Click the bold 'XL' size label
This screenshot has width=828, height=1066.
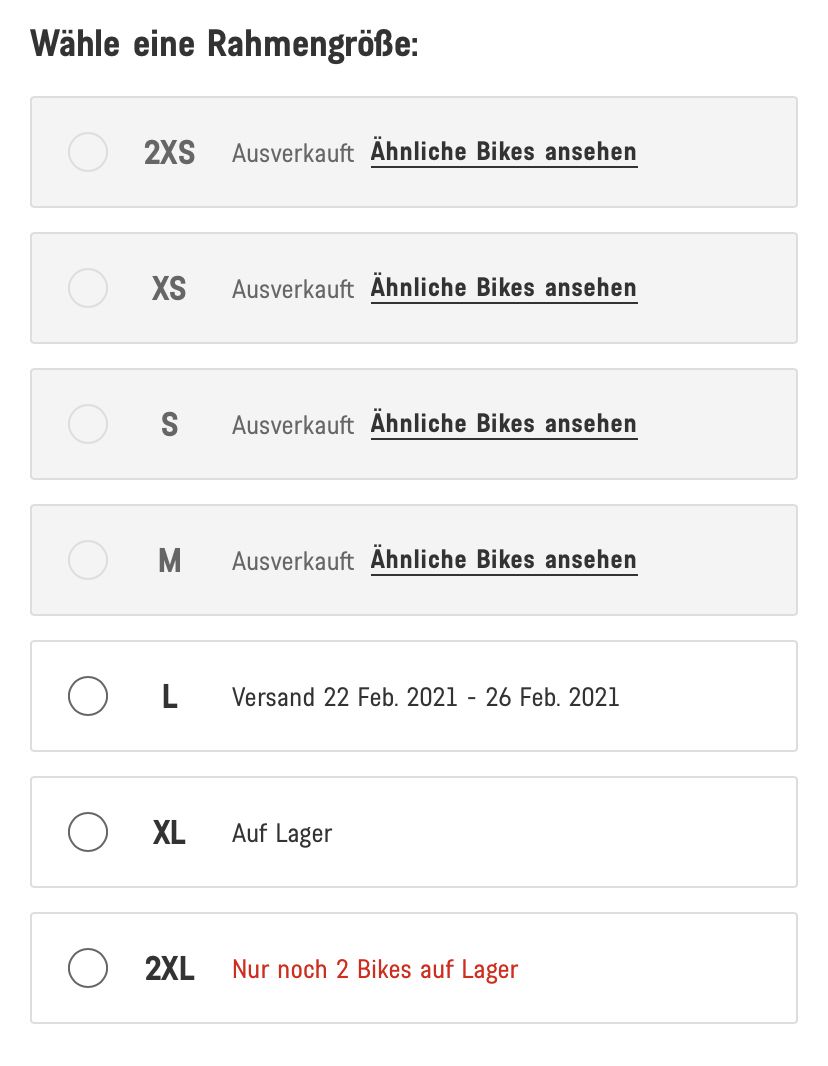pyautogui.click(x=169, y=833)
